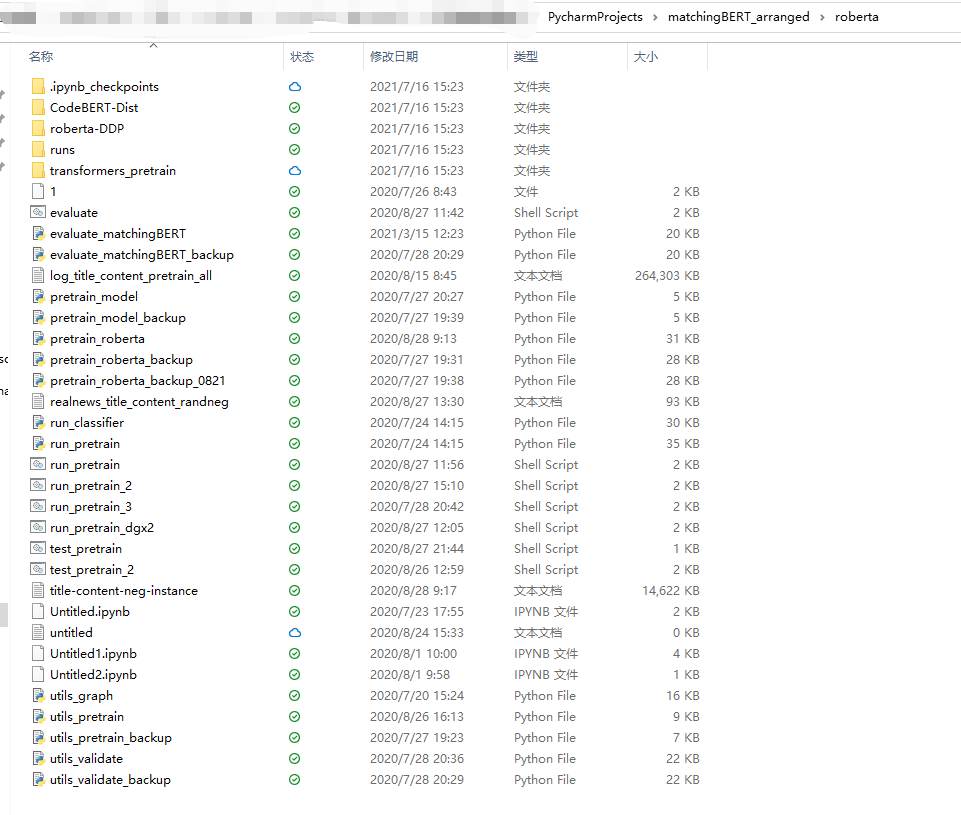Click the cloud status icon for .ipynb_checkpoints
Image resolution: width=961 pixels, height=815 pixels.
295,87
